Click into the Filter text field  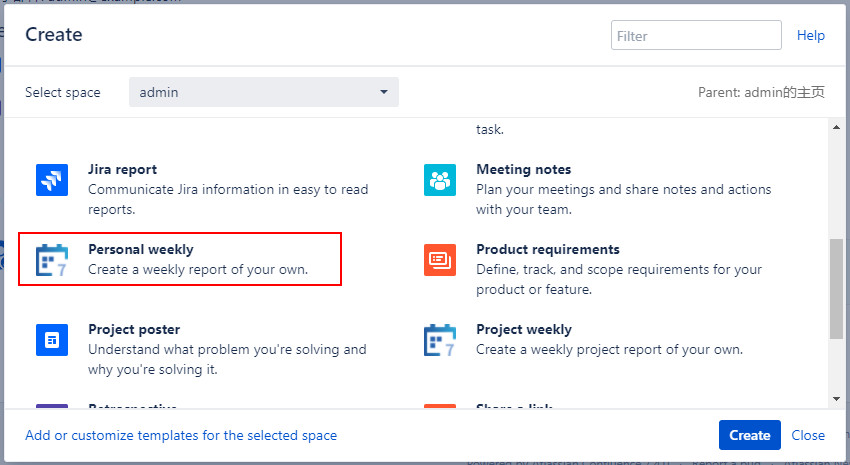[696, 35]
